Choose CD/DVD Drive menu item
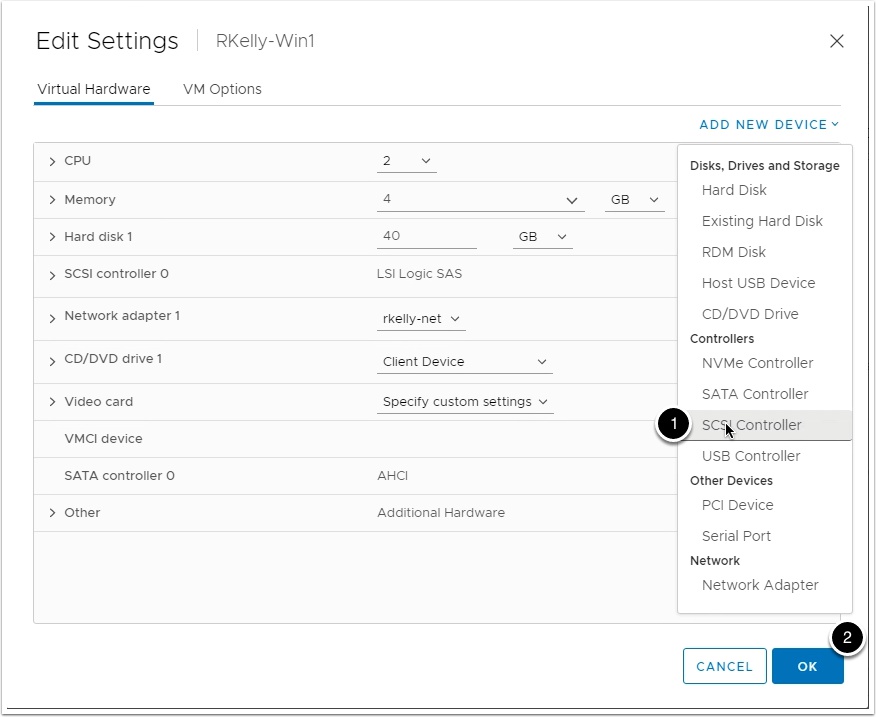 [750, 314]
